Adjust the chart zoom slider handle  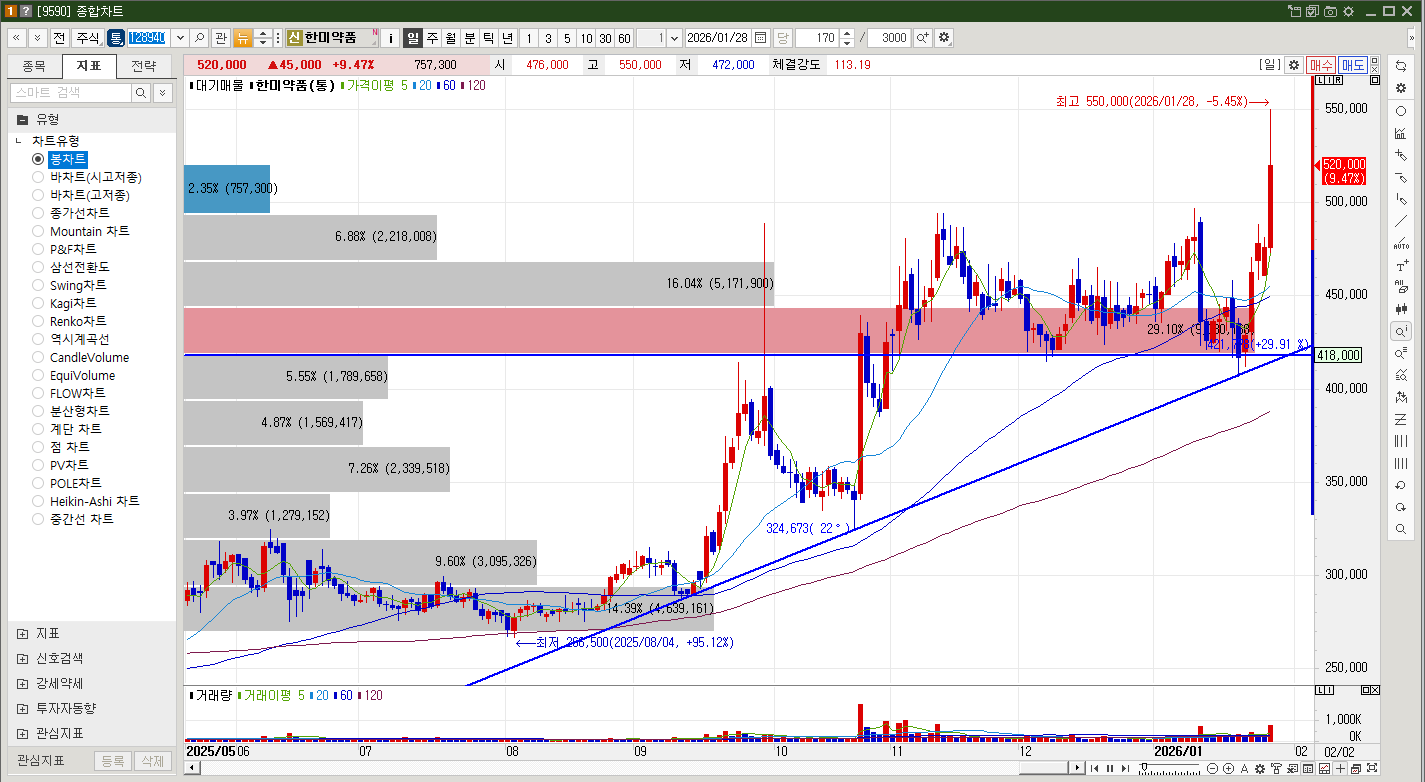coord(1145,768)
